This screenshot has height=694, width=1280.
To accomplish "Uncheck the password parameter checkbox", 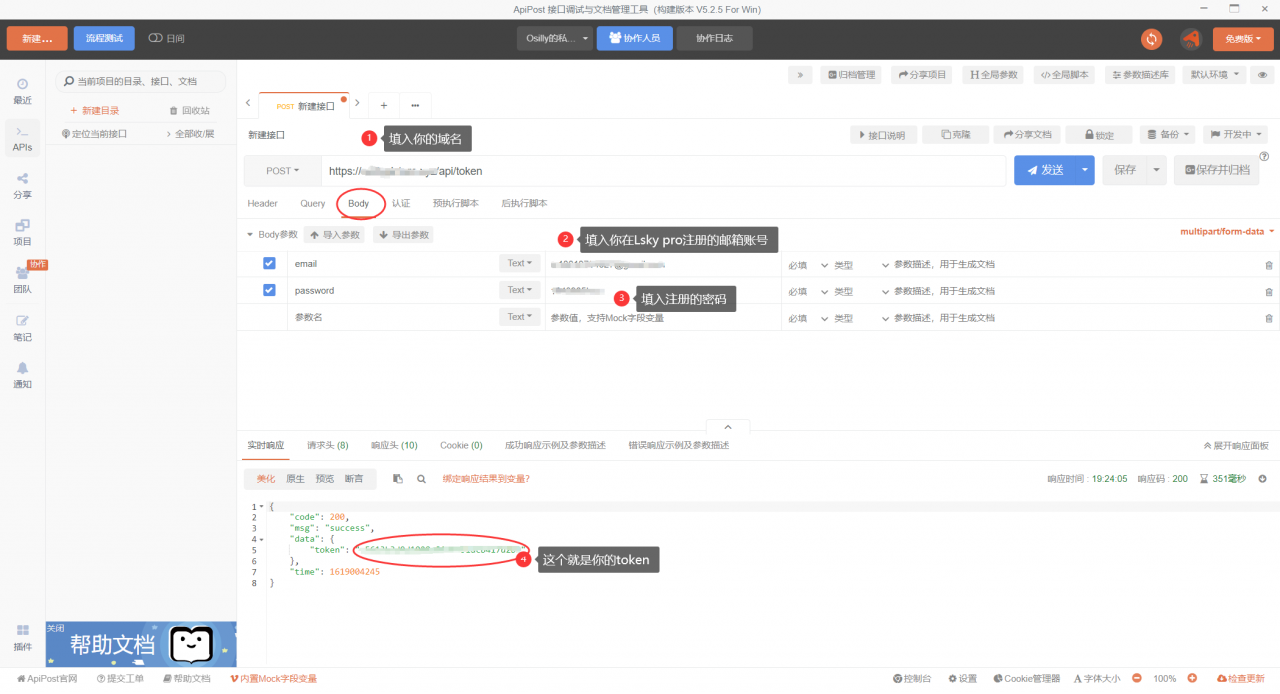I will pos(269,290).
